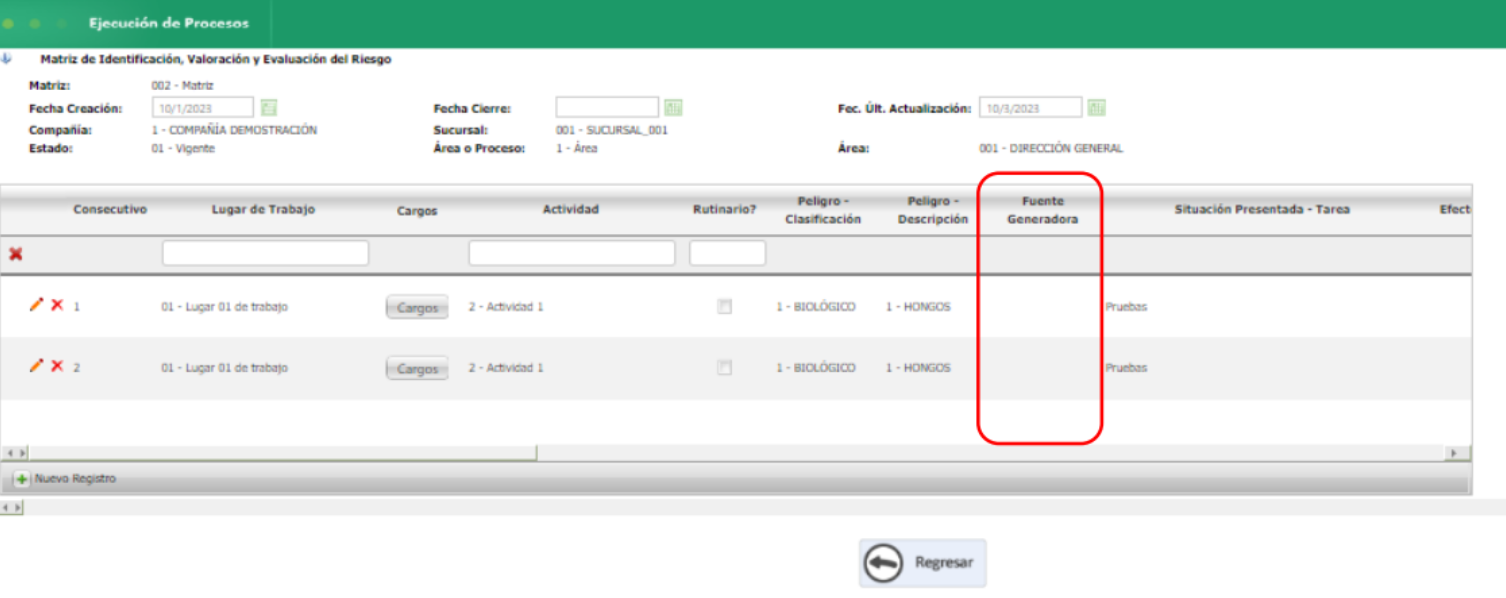This screenshot has height=598, width=1506.
Task: Click '002 - Matriz' value
Action: (x=182, y=86)
